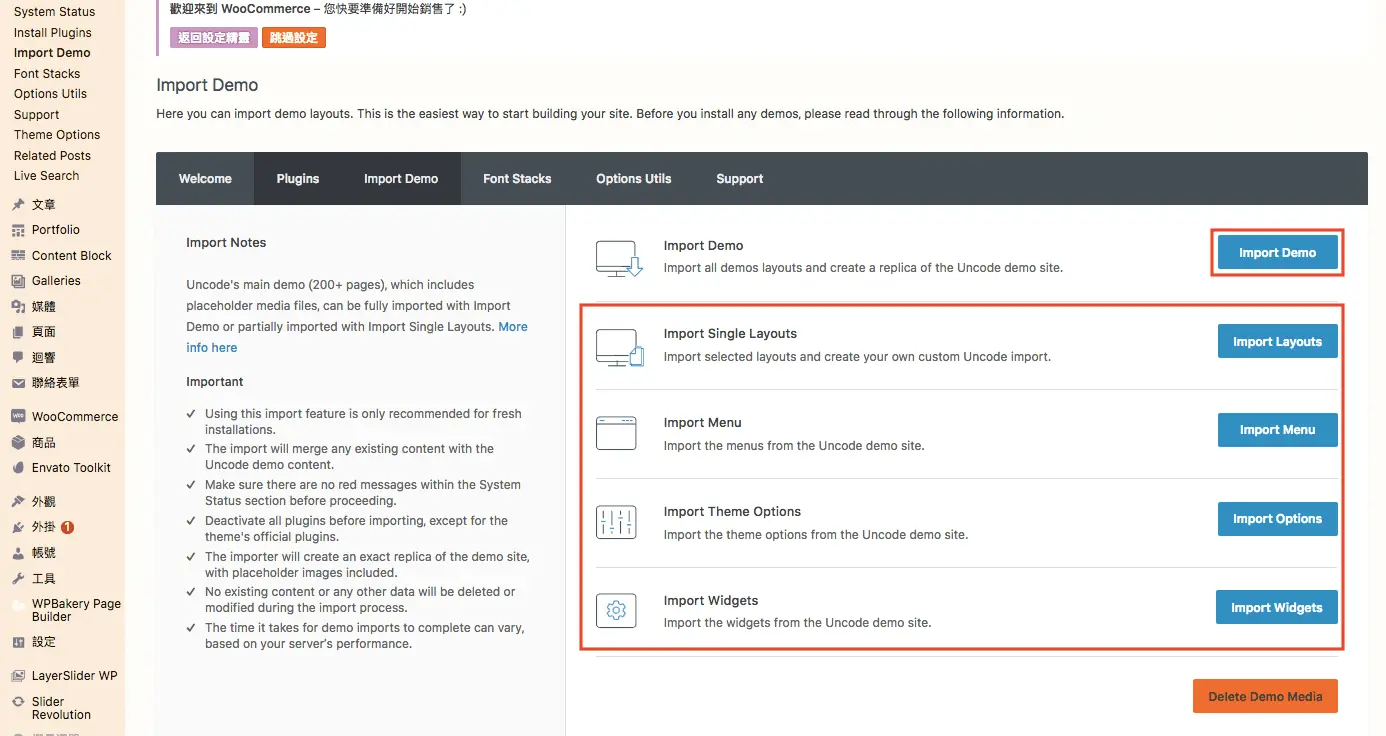The image size is (1386, 736).
Task: Select the Import Demo tab
Action: (401, 179)
